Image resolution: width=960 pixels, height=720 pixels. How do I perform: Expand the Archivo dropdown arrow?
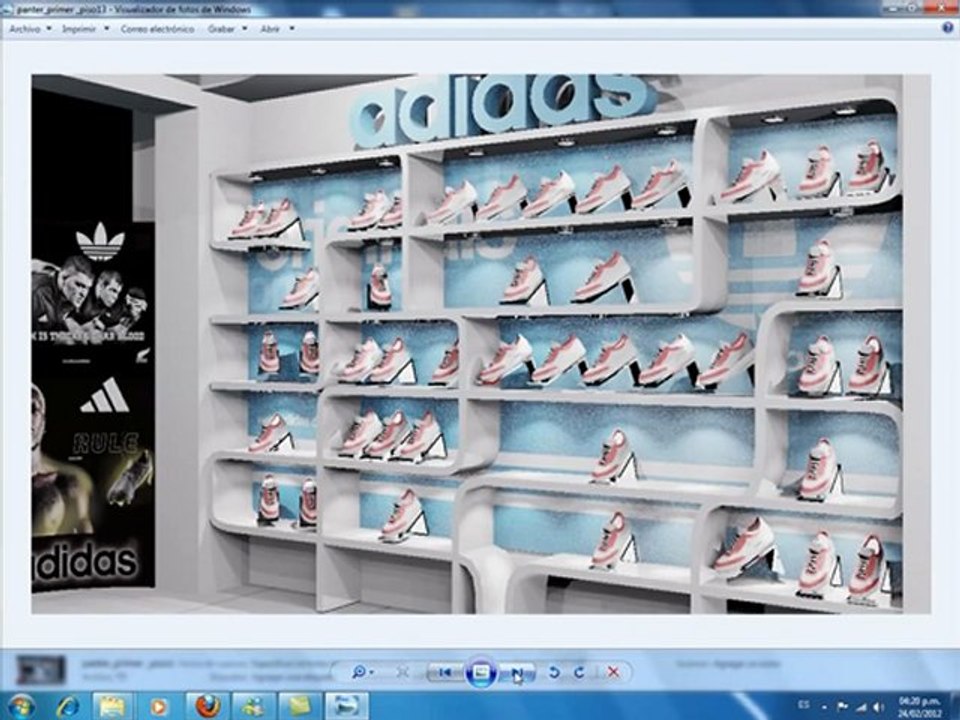click(x=48, y=29)
